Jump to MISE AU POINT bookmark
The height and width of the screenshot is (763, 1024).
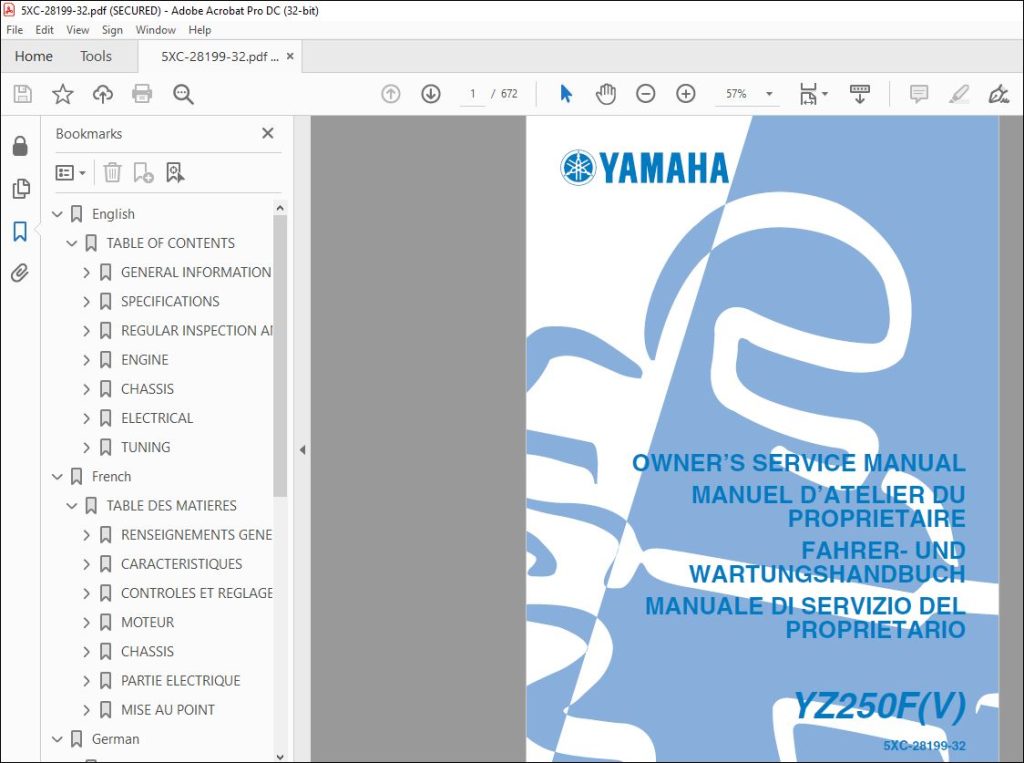pyautogui.click(x=168, y=710)
